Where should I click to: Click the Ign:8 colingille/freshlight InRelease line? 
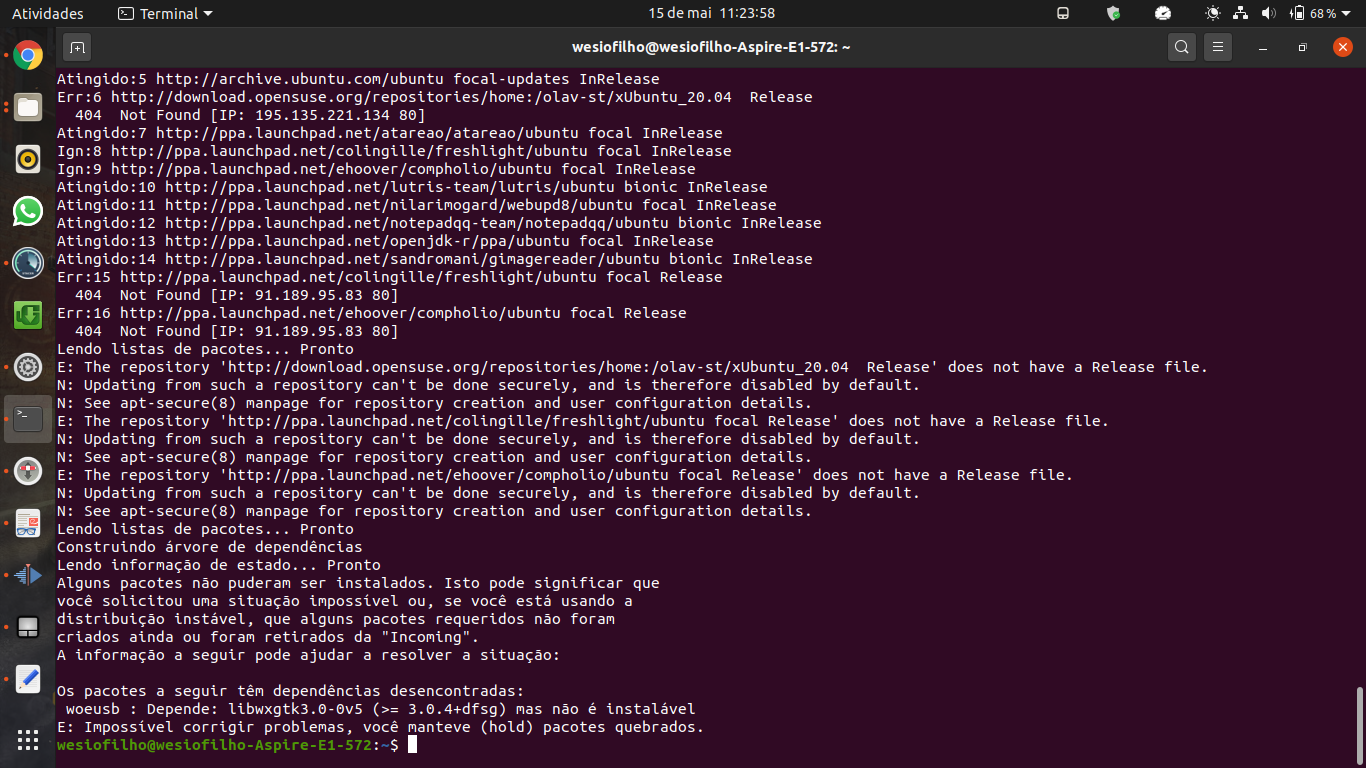pyautogui.click(x=394, y=151)
